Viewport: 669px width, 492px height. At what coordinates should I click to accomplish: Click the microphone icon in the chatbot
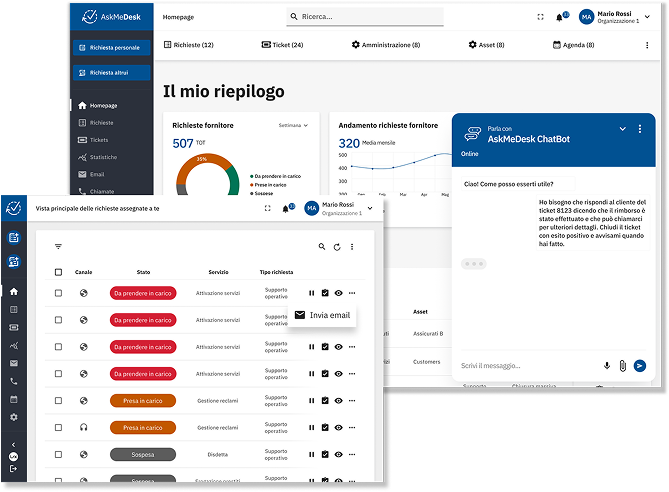(x=607, y=366)
